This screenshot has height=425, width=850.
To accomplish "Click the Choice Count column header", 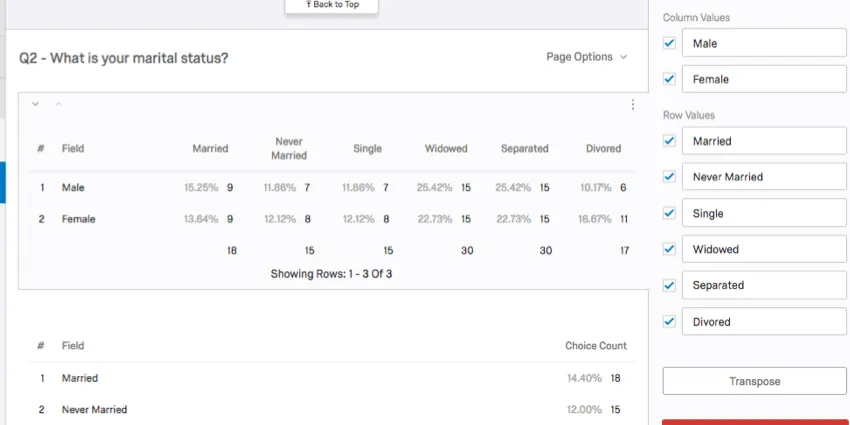I will (595, 346).
